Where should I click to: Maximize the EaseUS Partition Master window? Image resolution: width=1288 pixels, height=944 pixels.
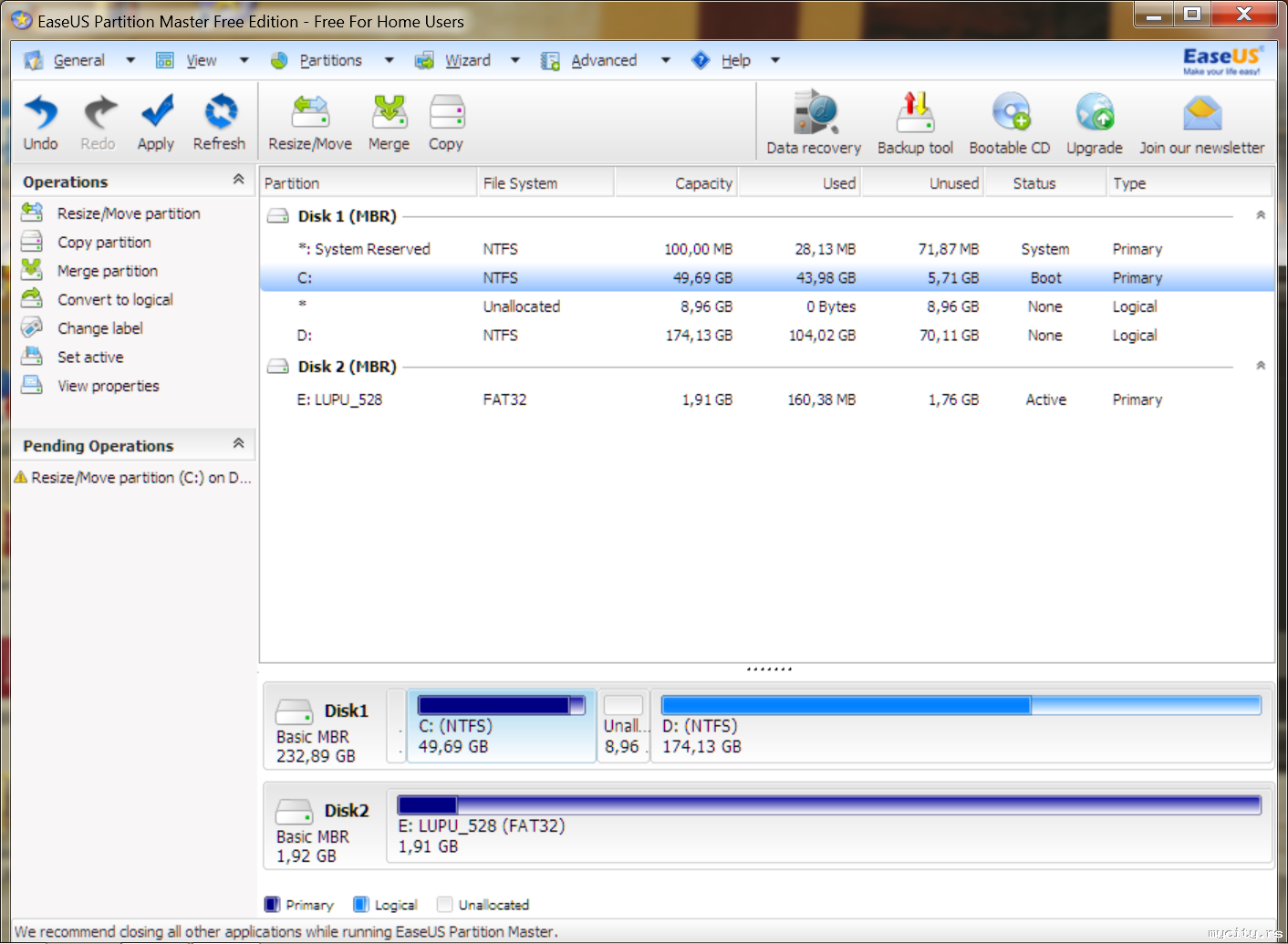[x=1192, y=14]
